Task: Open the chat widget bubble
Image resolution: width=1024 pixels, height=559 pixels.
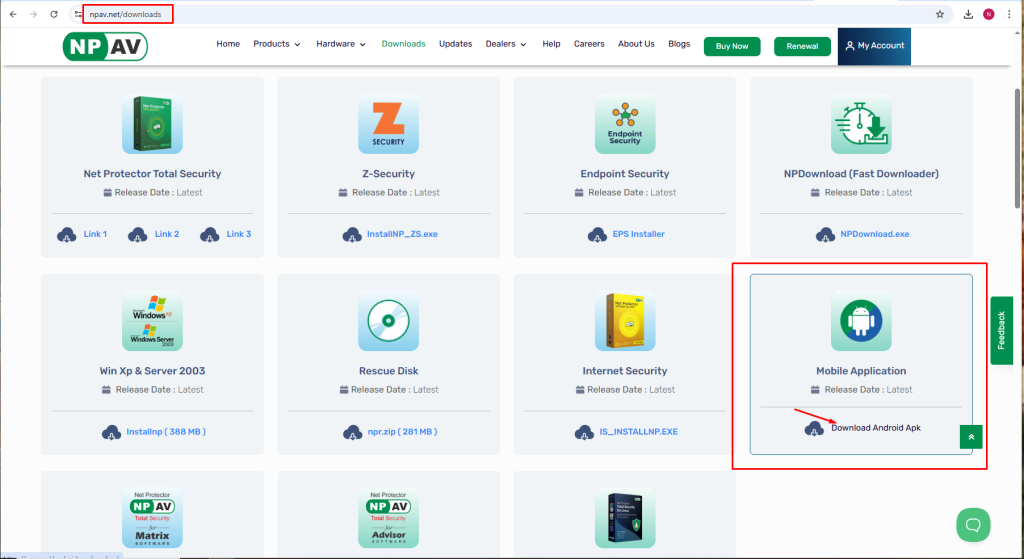Action: (972, 523)
